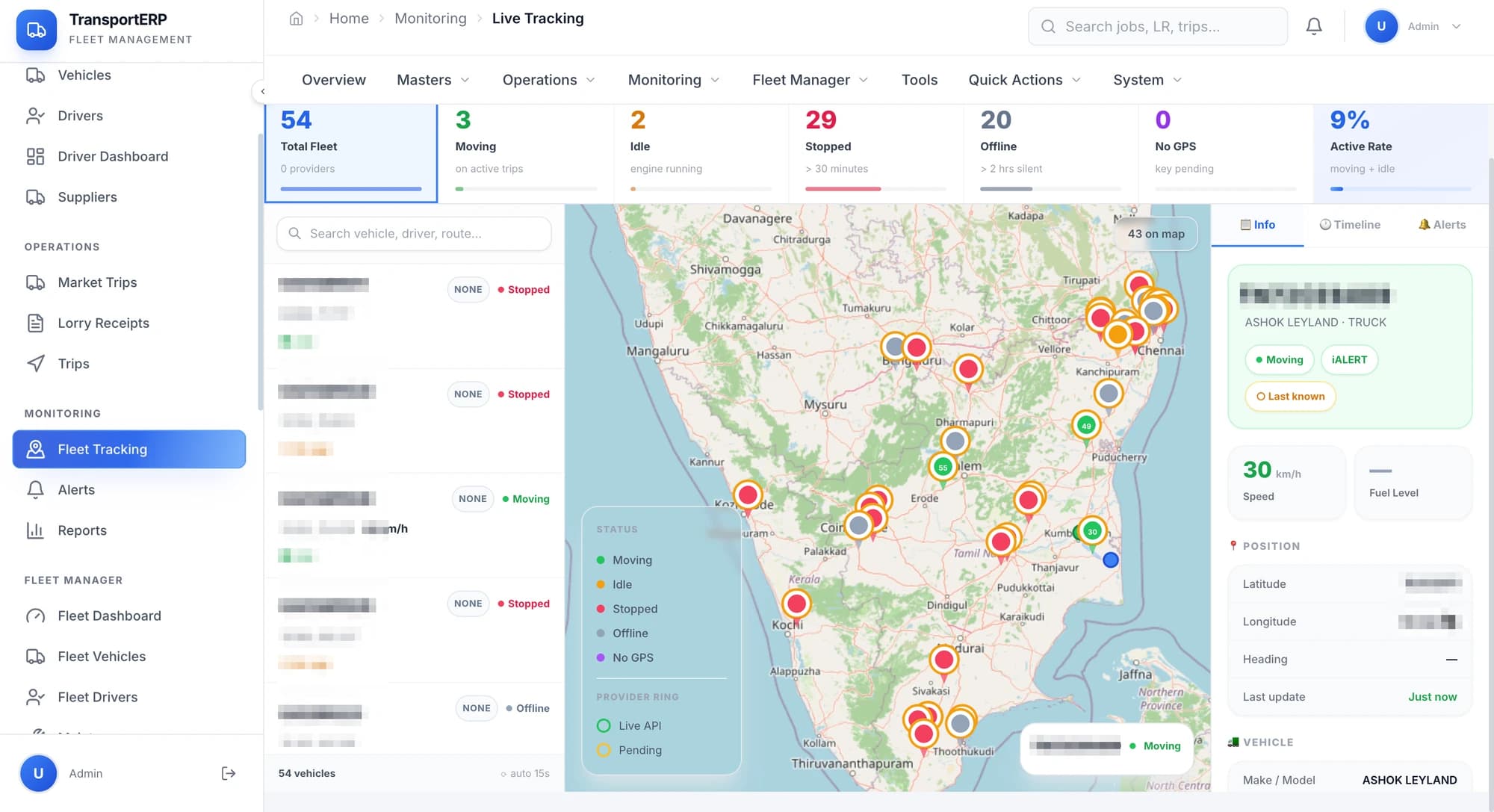The image size is (1494, 812).
Task: Click the Home breadcrumb link
Action: click(349, 19)
